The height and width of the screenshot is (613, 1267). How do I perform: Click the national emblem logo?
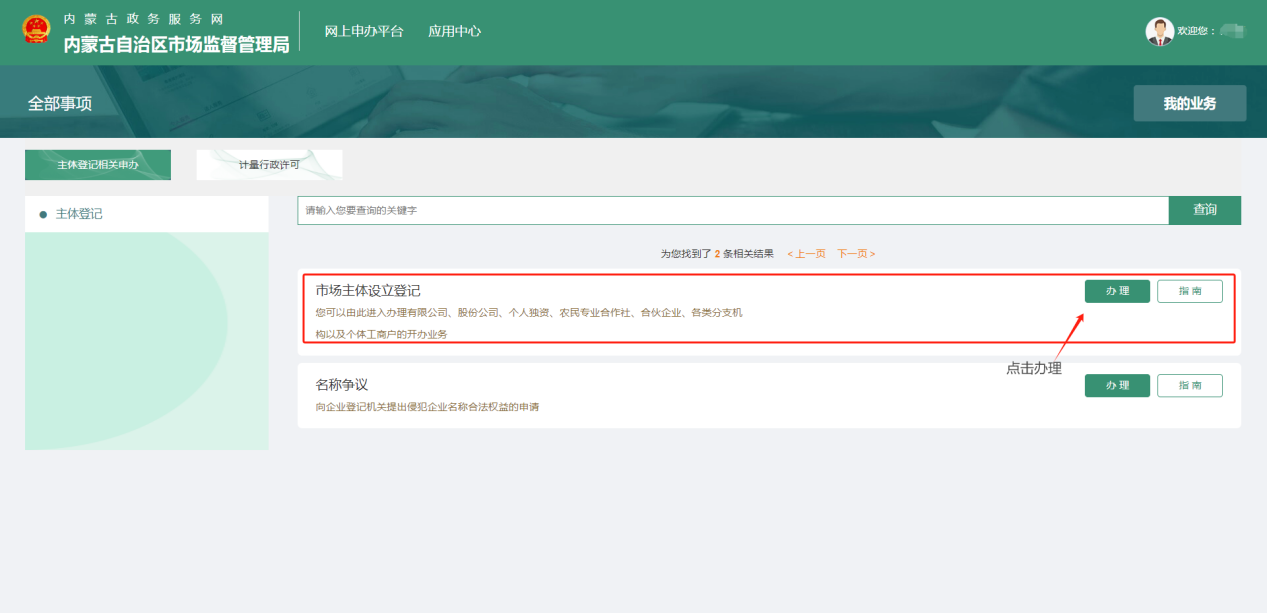click(36, 30)
